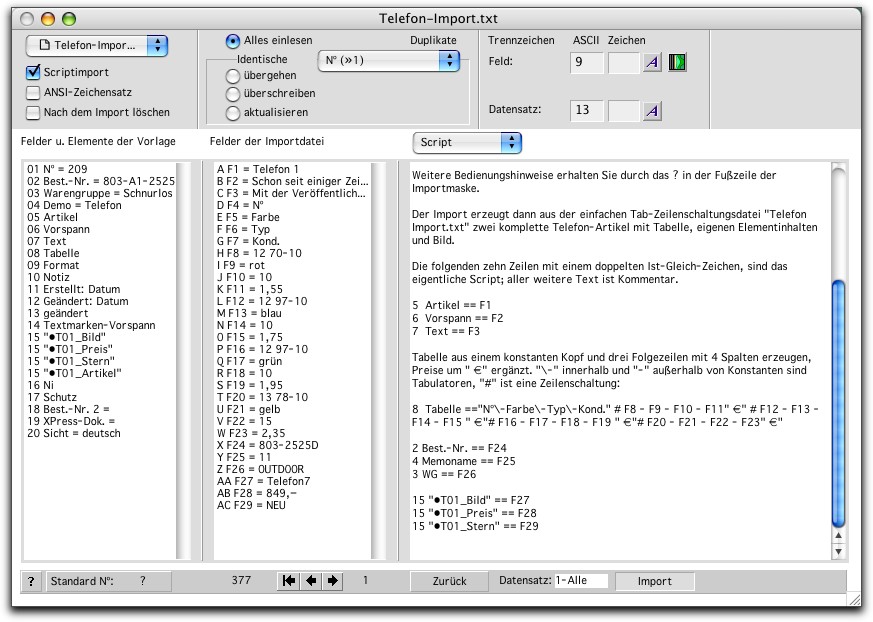Click the Import button
873x622 pixels.
tap(655, 581)
